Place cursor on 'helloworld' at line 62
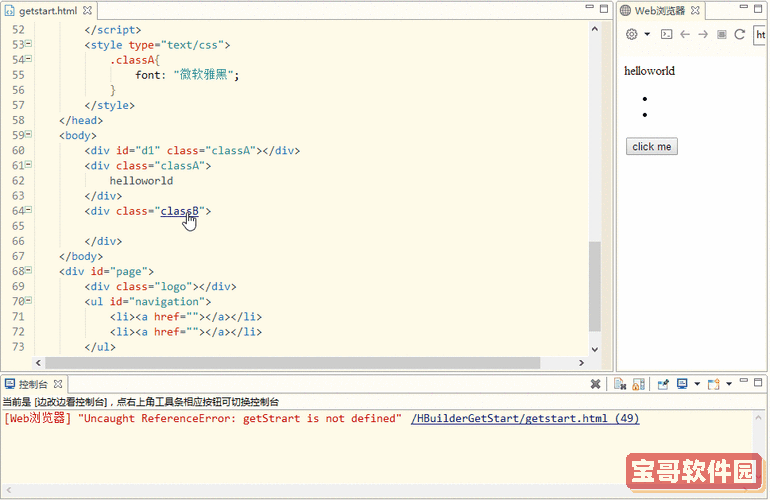 click(x=141, y=181)
